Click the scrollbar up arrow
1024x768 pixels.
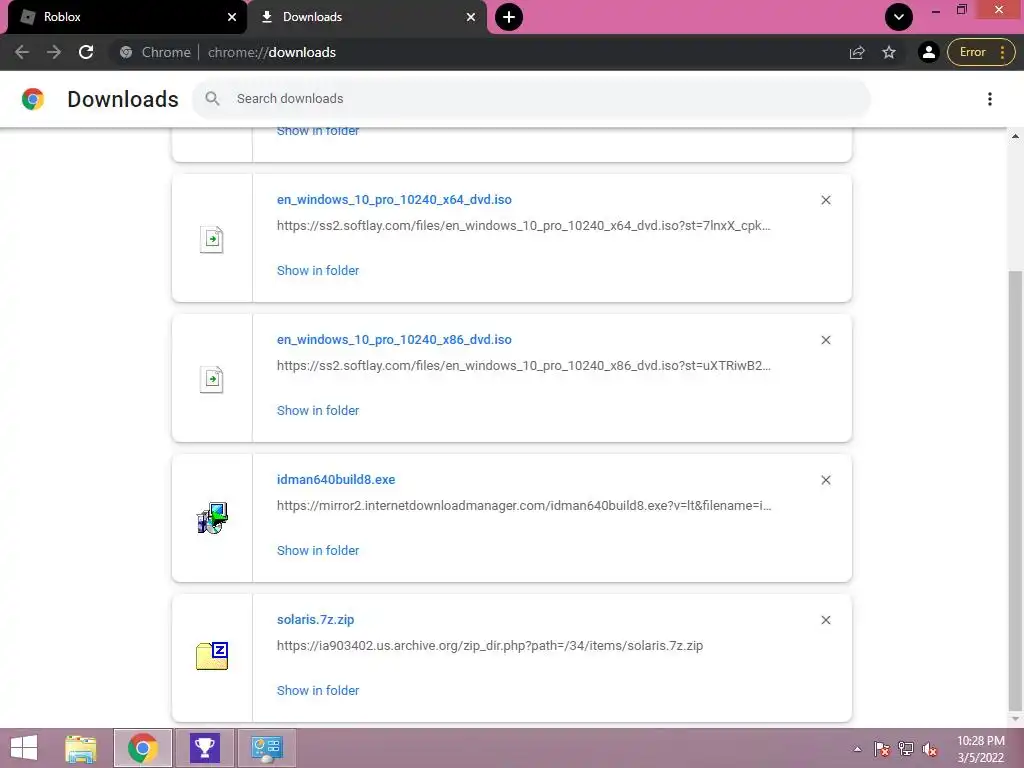[1015, 136]
